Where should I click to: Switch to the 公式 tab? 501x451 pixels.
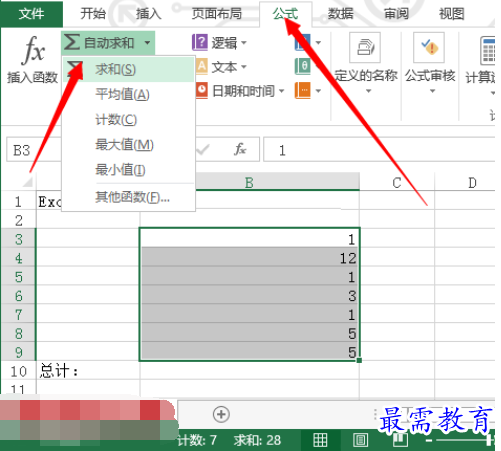tap(285, 14)
